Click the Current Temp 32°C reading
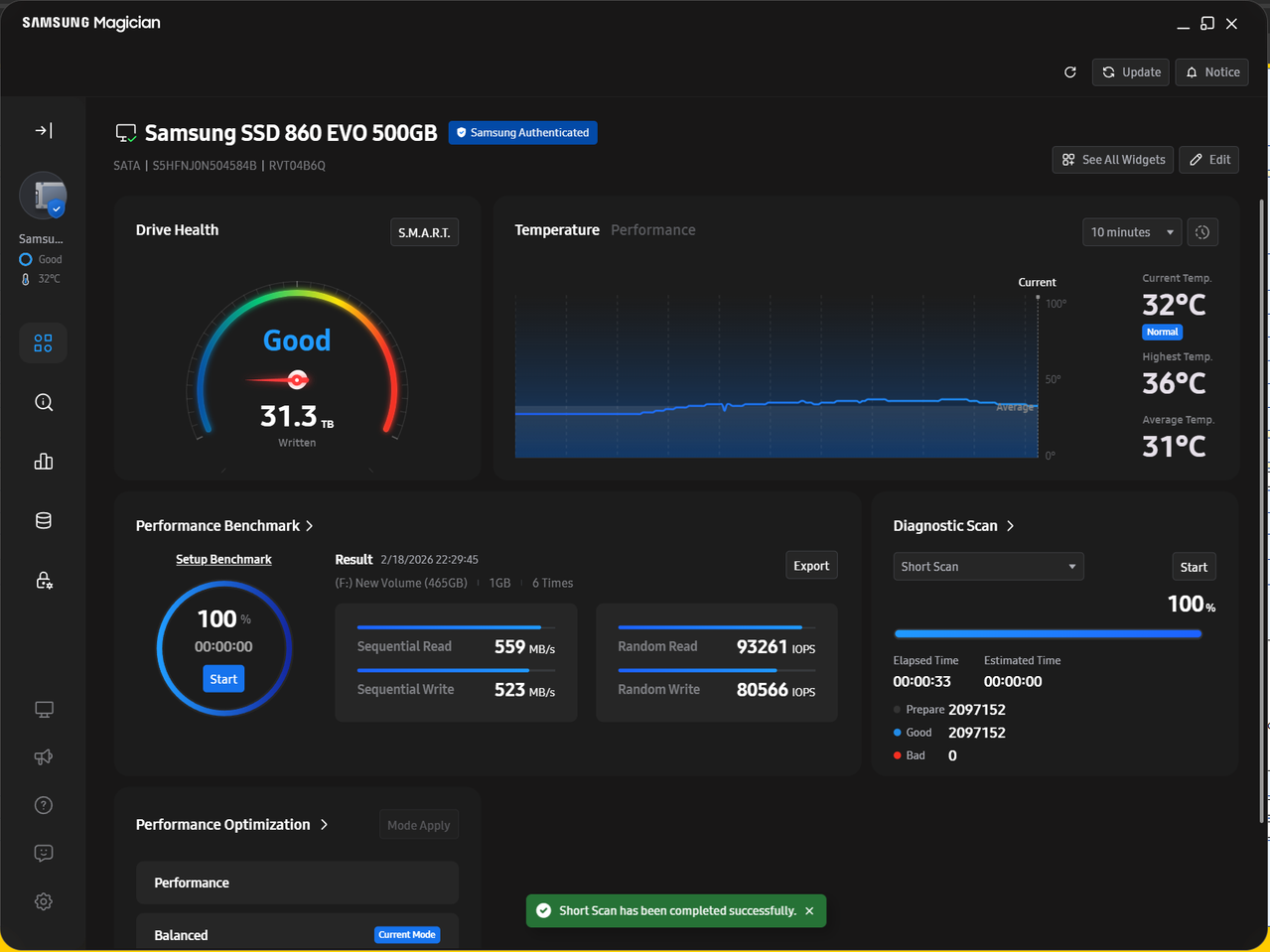The width and height of the screenshot is (1270, 952). tap(1174, 305)
